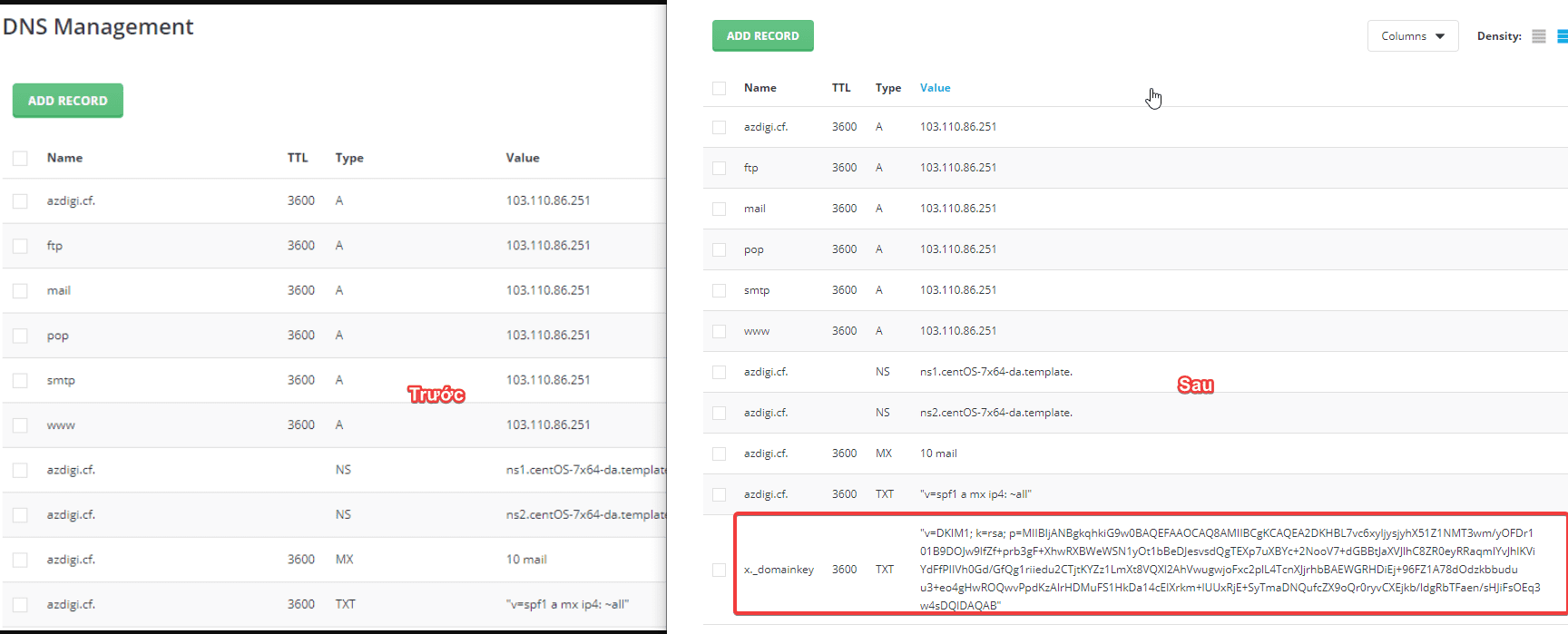Click ADD RECORD below DNS Management heading
Screen dimensions: 1568x634
click(68, 101)
